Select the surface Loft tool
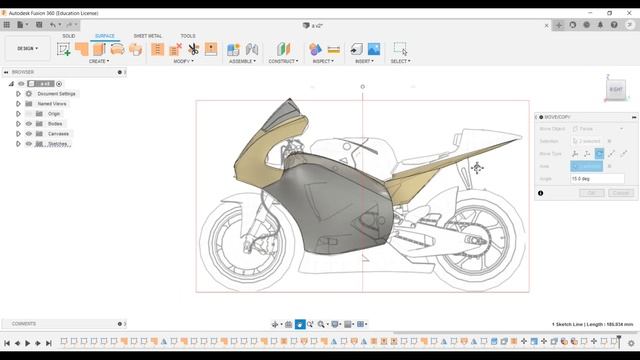 pyautogui.click(x=135, y=49)
